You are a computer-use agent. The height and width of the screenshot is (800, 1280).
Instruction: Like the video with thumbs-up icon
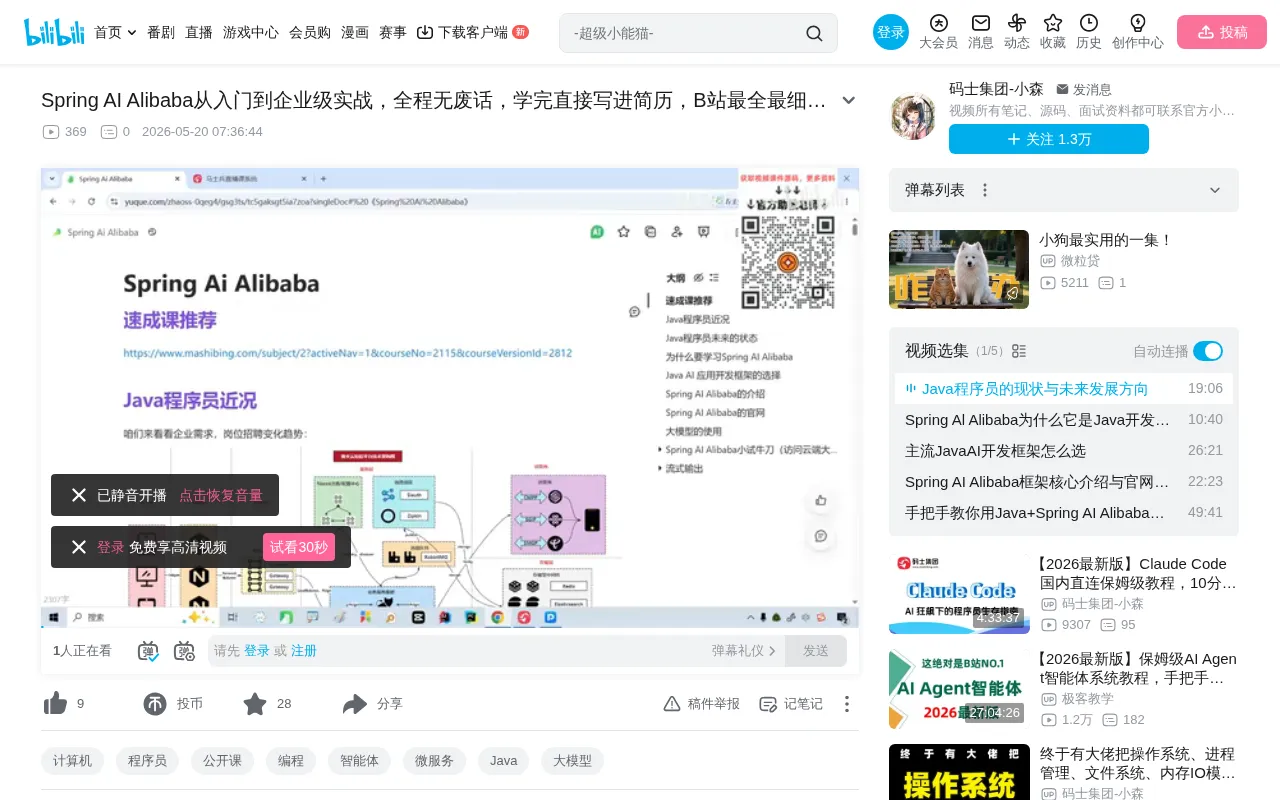(x=56, y=704)
